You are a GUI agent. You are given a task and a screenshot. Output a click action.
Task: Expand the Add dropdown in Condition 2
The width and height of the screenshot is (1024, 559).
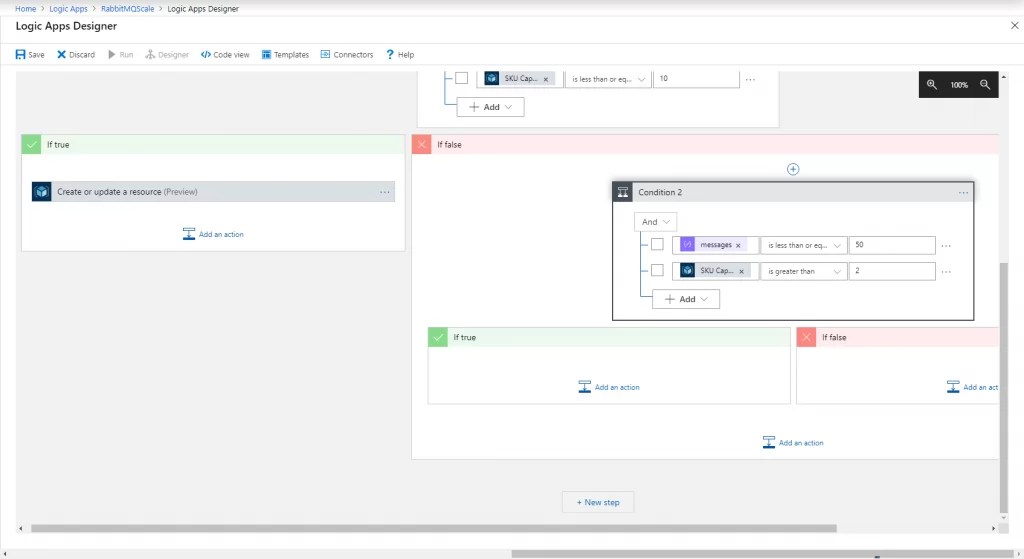(x=686, y=299)
